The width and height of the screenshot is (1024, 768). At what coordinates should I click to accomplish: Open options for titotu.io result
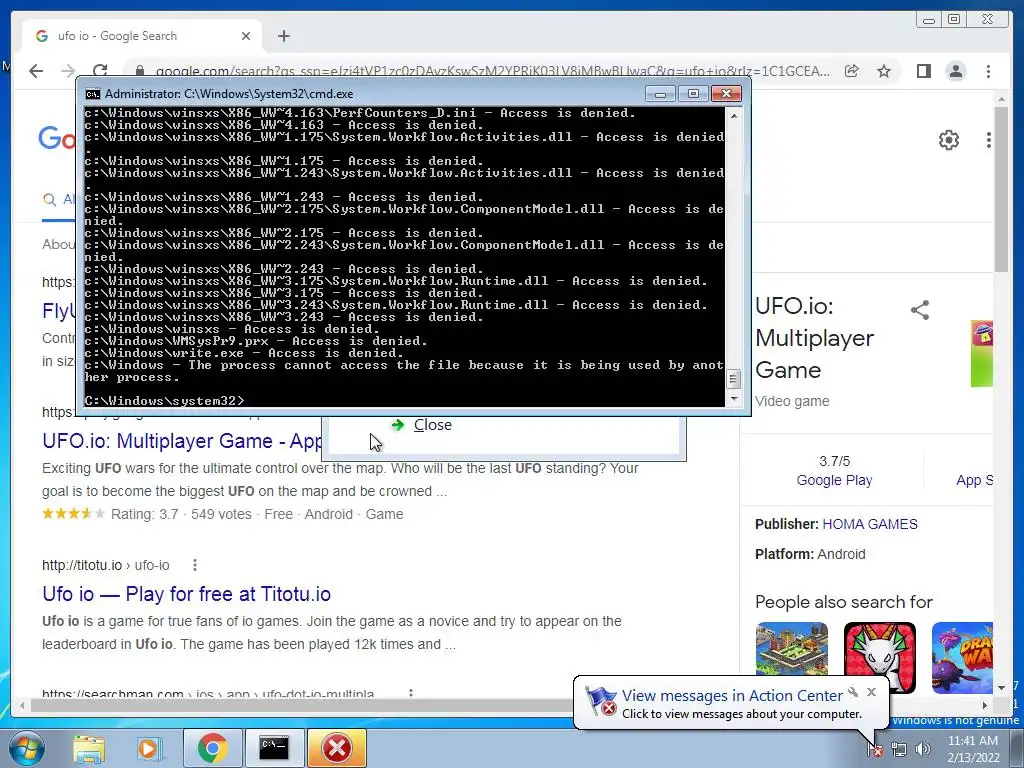pos(195,565)
